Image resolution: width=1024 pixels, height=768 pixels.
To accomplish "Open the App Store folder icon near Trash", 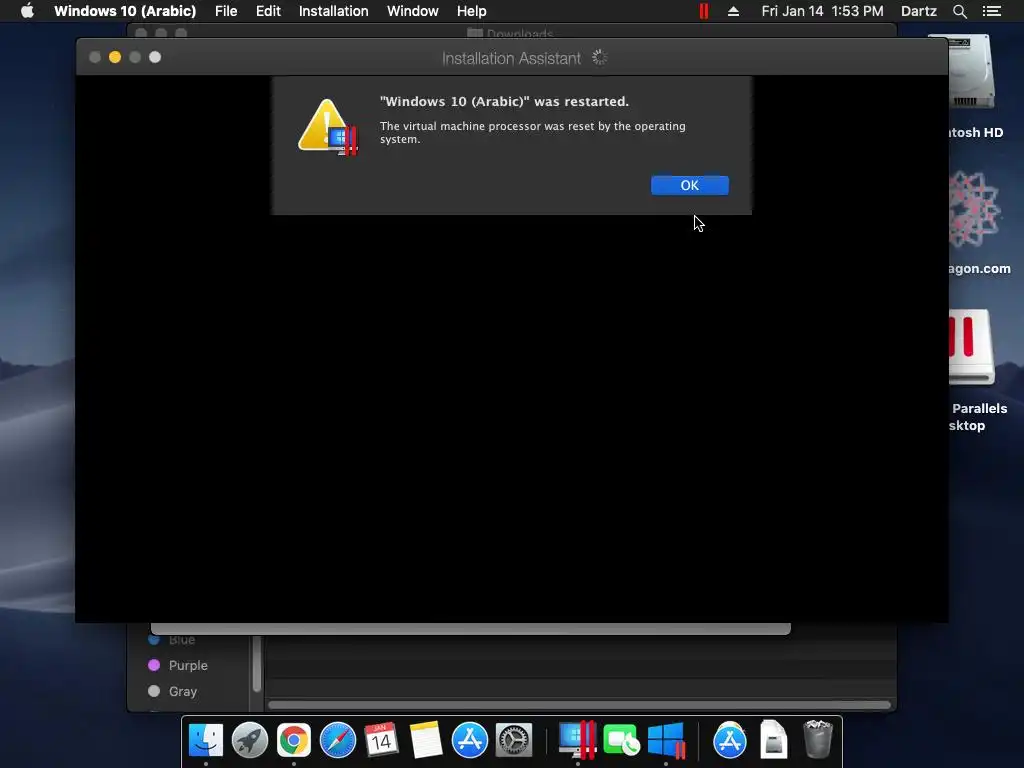I will [x=729, y=740].
